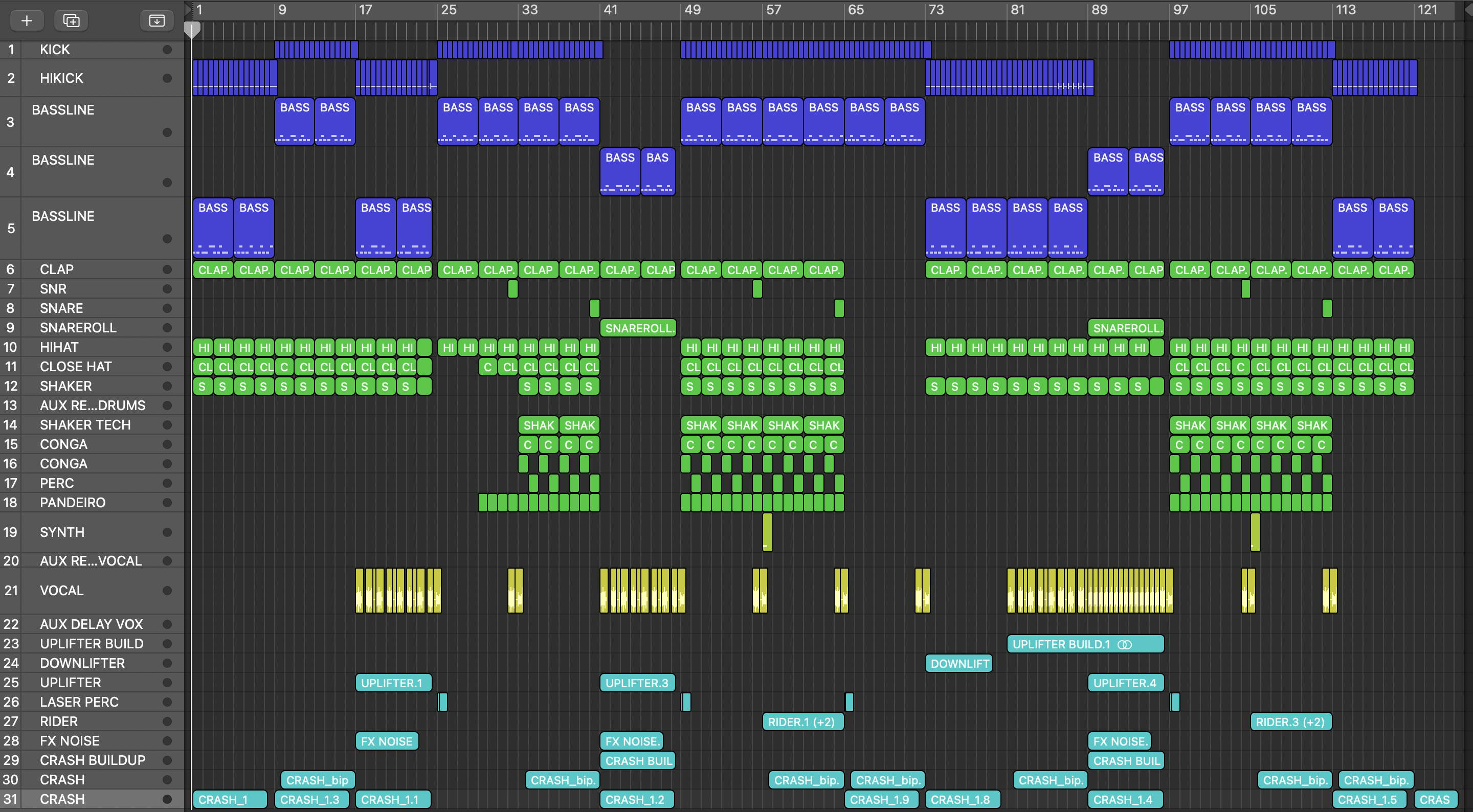The image size is (1473, 812).
Task: Select the CRASH_1.9 region
Action: coord(881,799)
